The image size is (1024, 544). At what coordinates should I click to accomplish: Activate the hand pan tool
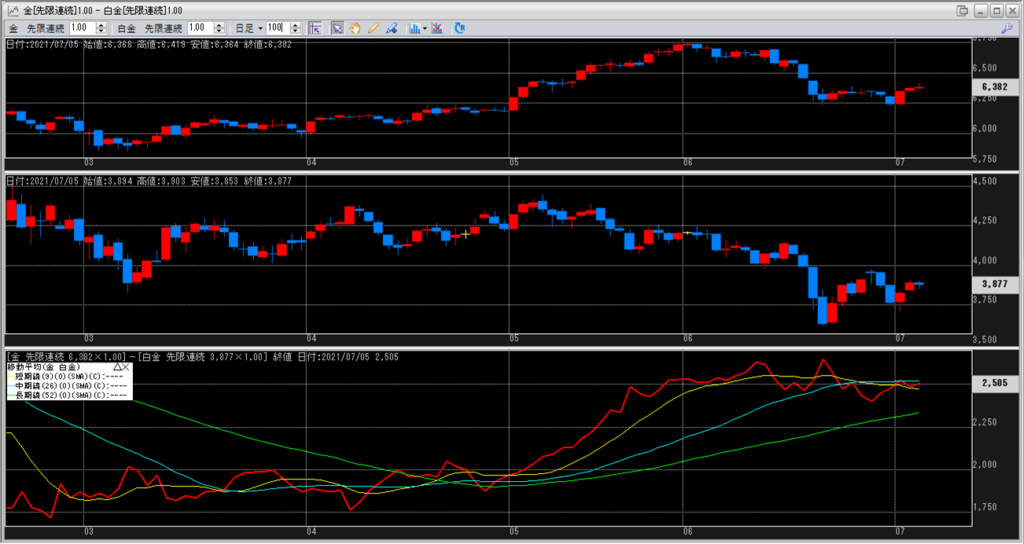coord(354,27)
